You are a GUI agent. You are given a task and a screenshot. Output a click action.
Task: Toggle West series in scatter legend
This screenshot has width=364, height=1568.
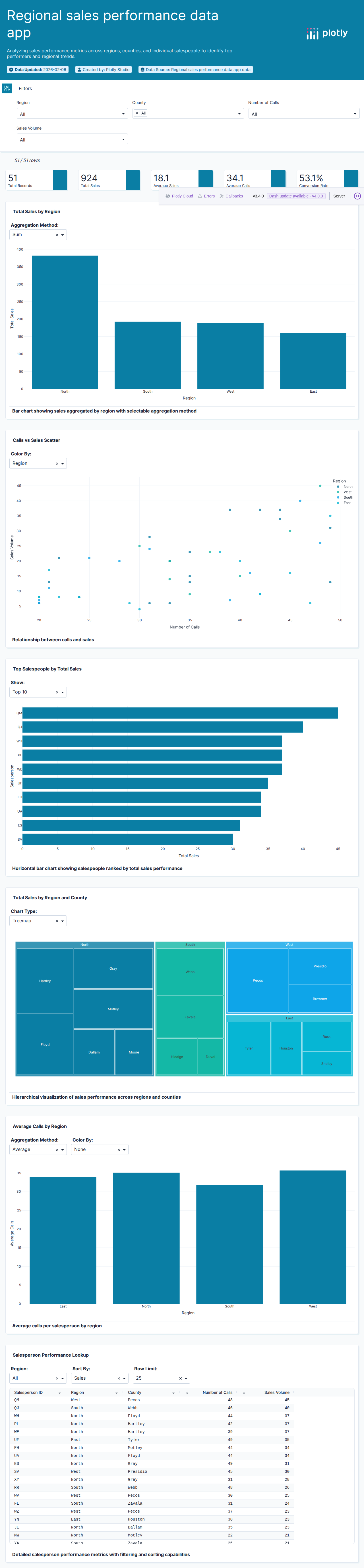click(x=344, y=492)
